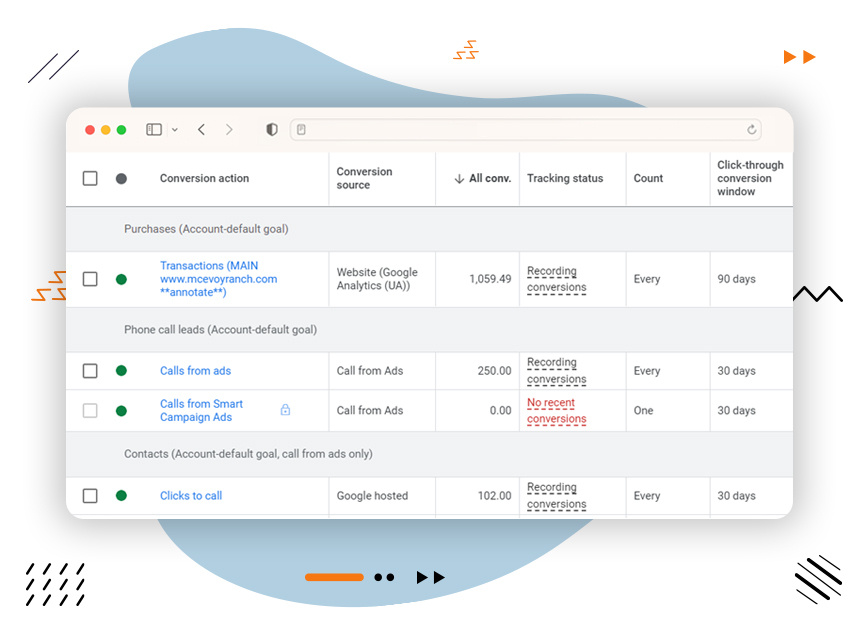Viewport: 860px width, 628px height.
Task: Click the status dot in the table header
Action: [121, 178]
